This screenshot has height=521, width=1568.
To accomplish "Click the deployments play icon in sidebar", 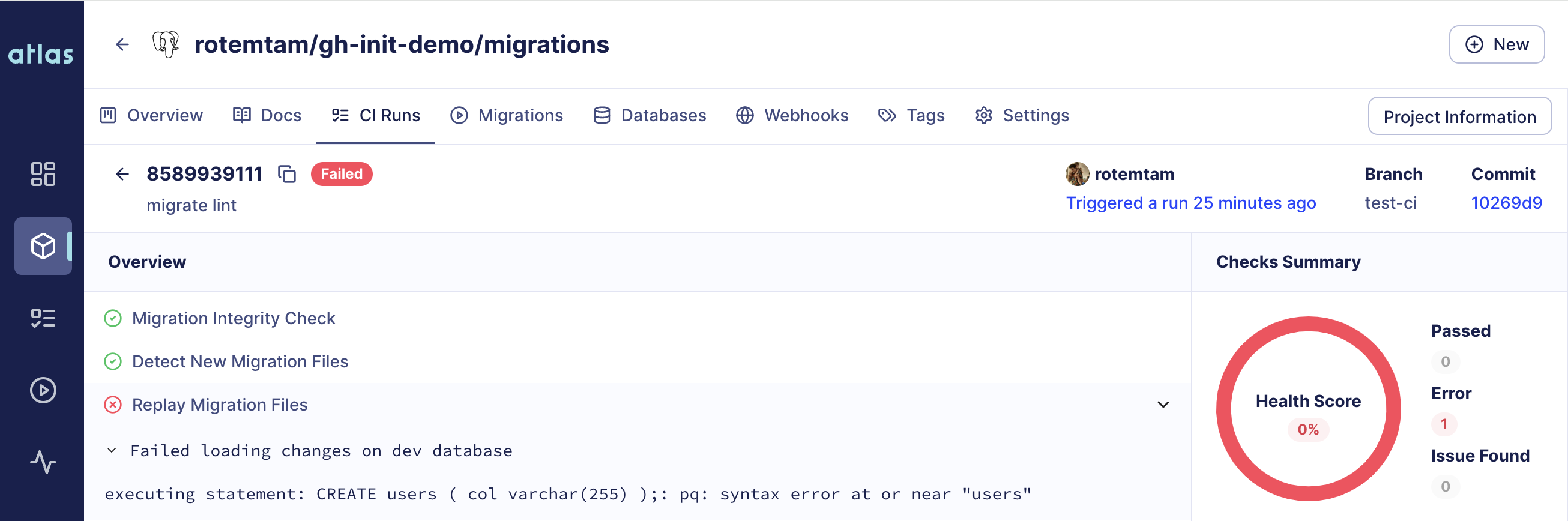I will [x=43, y=391].
